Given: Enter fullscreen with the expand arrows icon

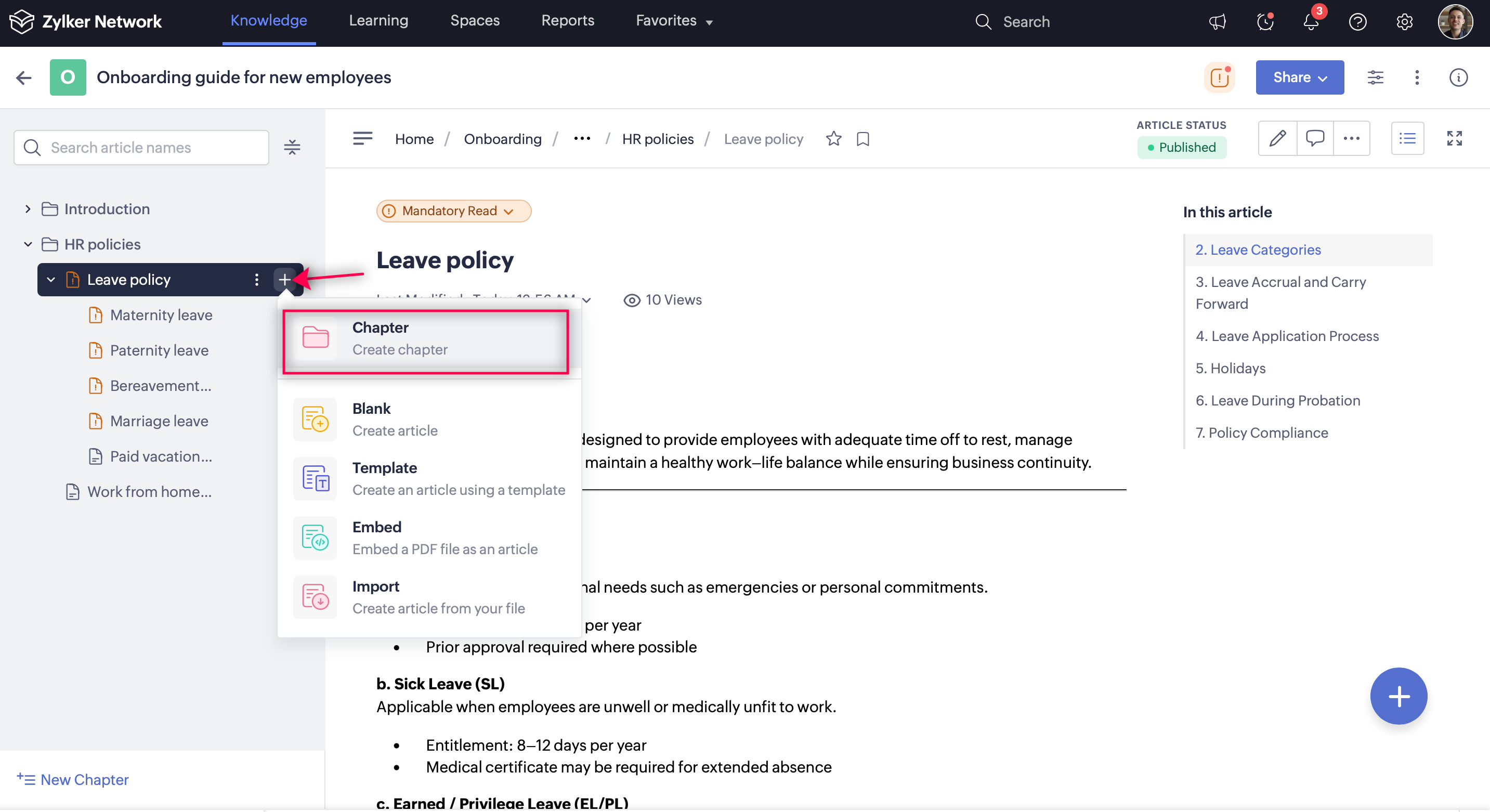Looking at the screenshot, I should (x=1454, y=138).
